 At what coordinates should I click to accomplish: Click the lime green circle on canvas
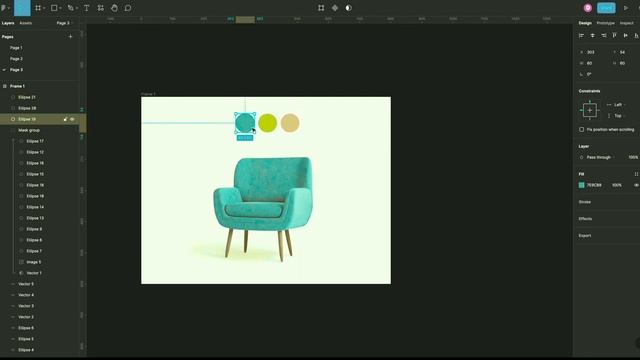coord(267,123)
